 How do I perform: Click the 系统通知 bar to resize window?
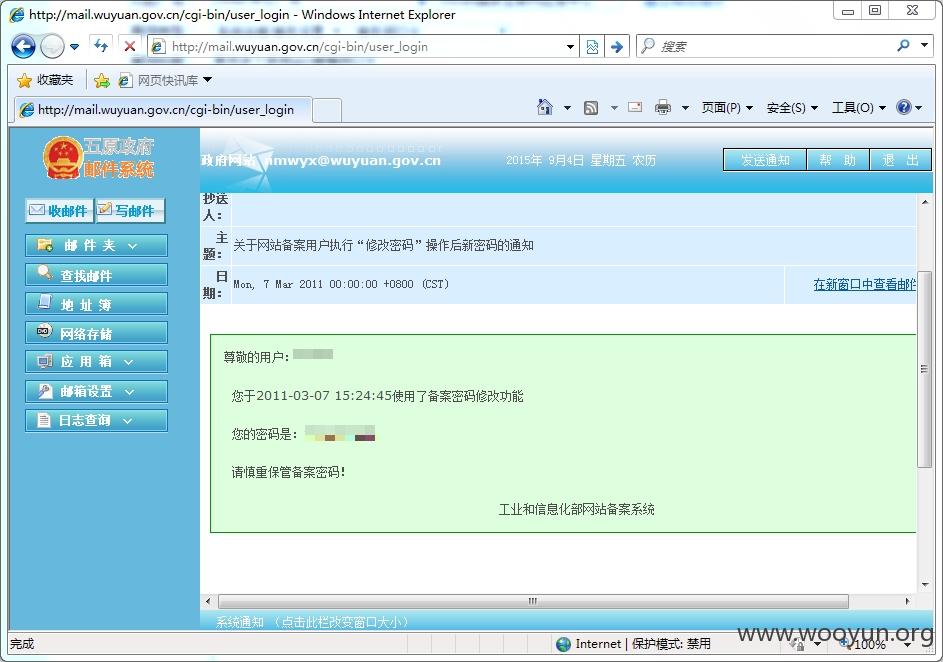coord(565,621)
